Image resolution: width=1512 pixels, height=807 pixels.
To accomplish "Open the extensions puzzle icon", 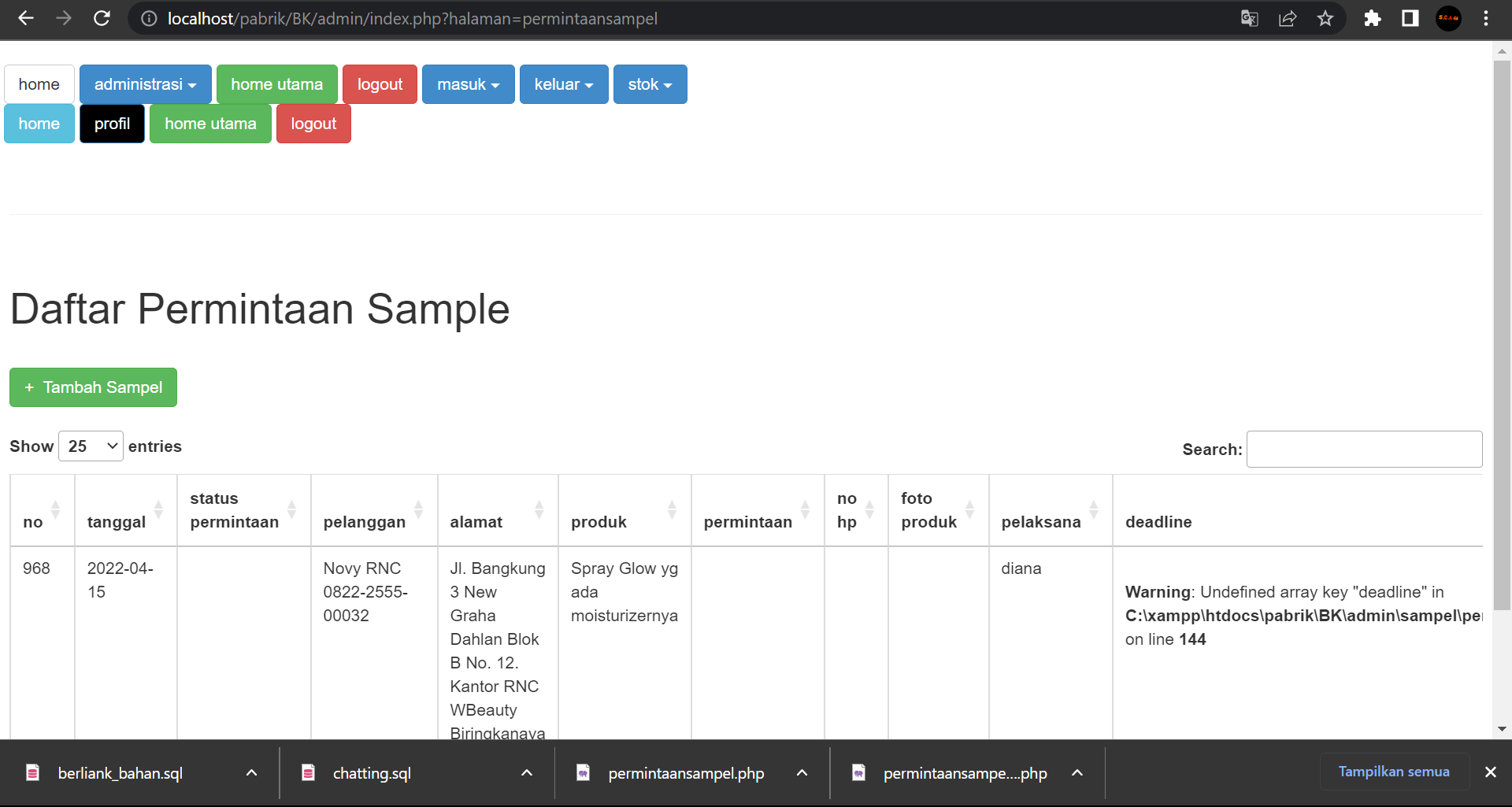I will [1372, 18].
